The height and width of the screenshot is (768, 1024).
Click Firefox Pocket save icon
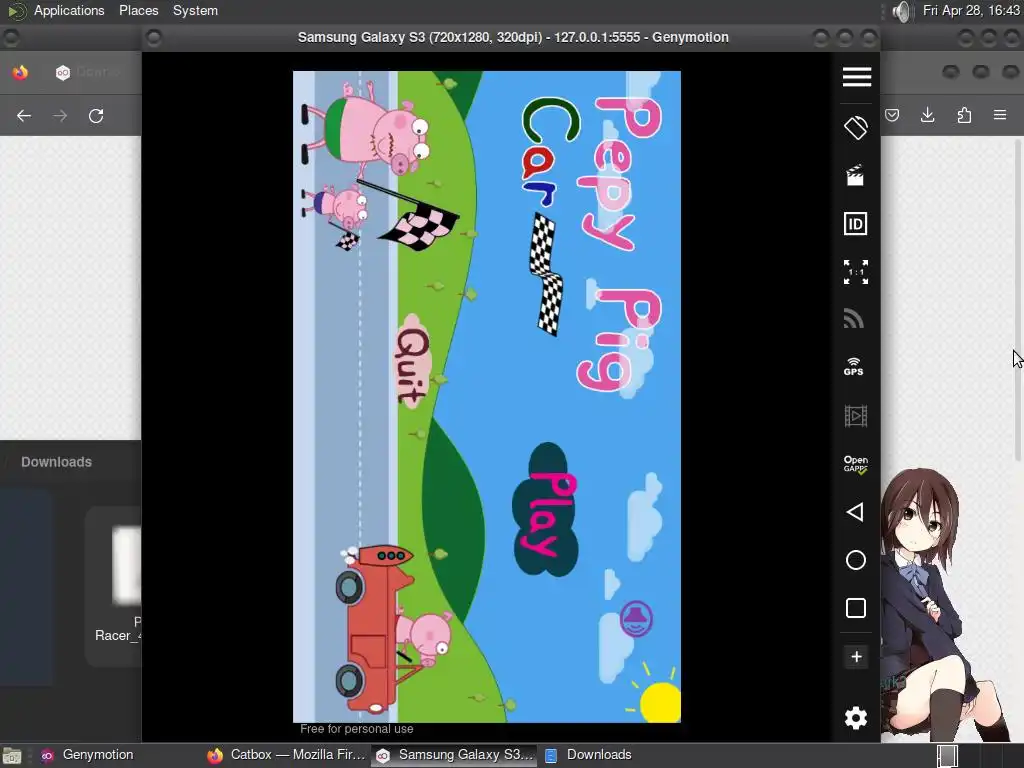tap(892, 116)
